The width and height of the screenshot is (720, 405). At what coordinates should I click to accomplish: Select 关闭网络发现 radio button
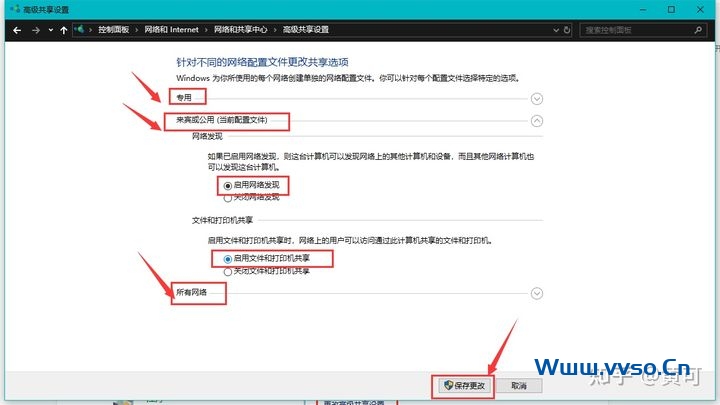click(x=228, y=198)
